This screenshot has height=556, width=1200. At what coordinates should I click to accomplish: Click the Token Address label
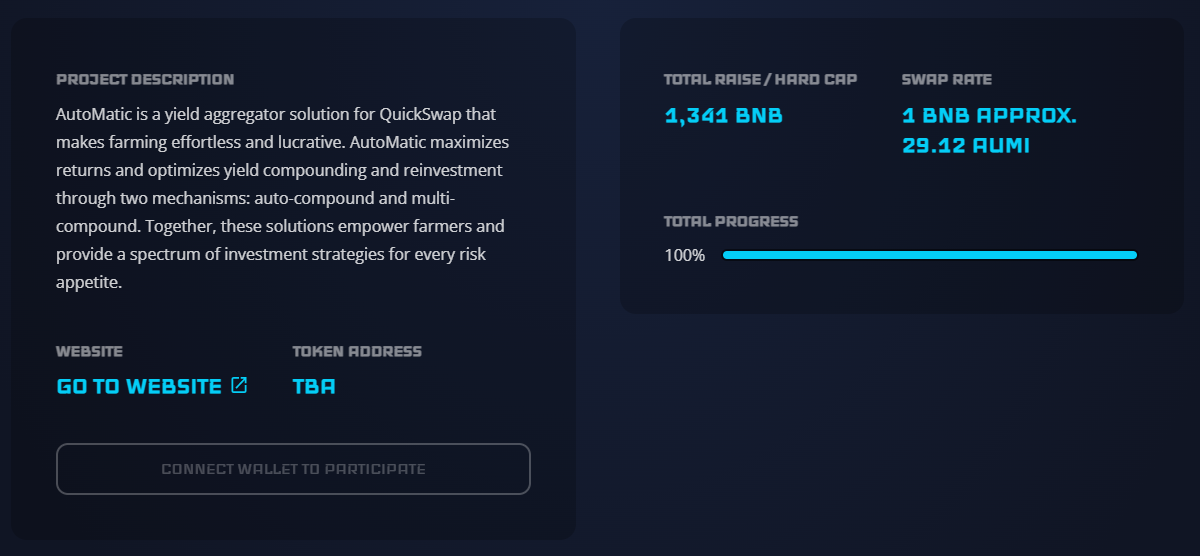click(357, 351)
